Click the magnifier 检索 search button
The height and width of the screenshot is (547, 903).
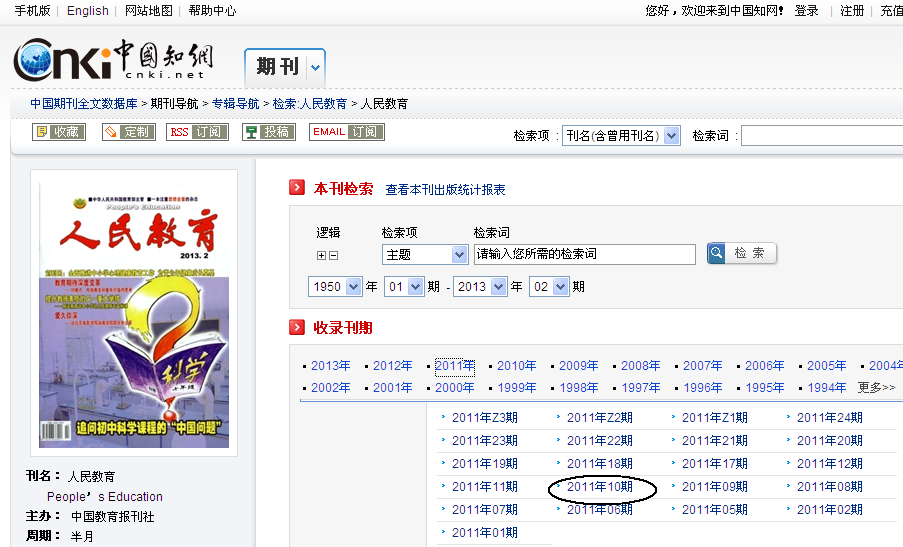pyautogui.click(x=742, y=253)
